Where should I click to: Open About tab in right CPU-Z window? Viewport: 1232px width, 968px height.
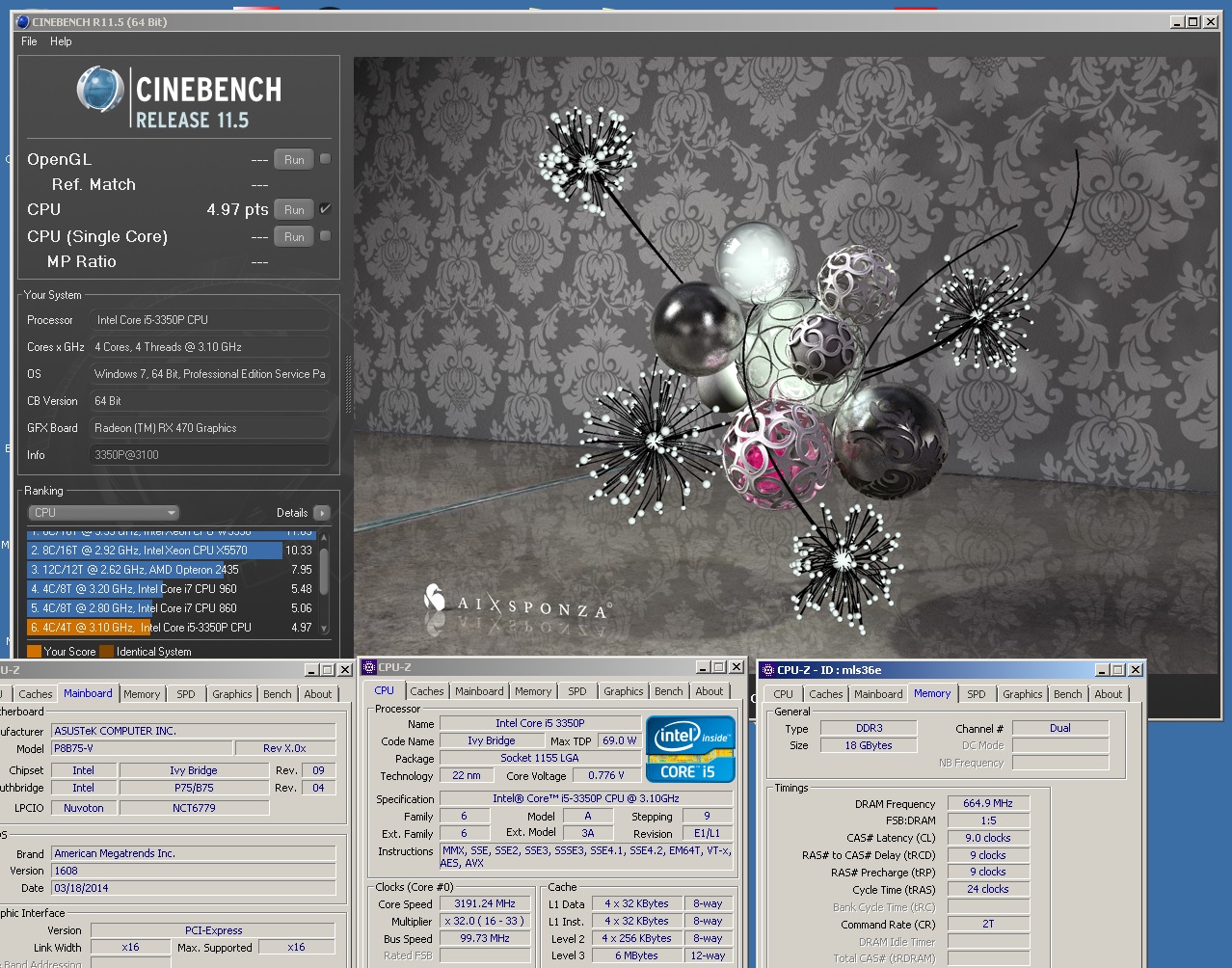pyautogui.click(x=1109, y=694)
